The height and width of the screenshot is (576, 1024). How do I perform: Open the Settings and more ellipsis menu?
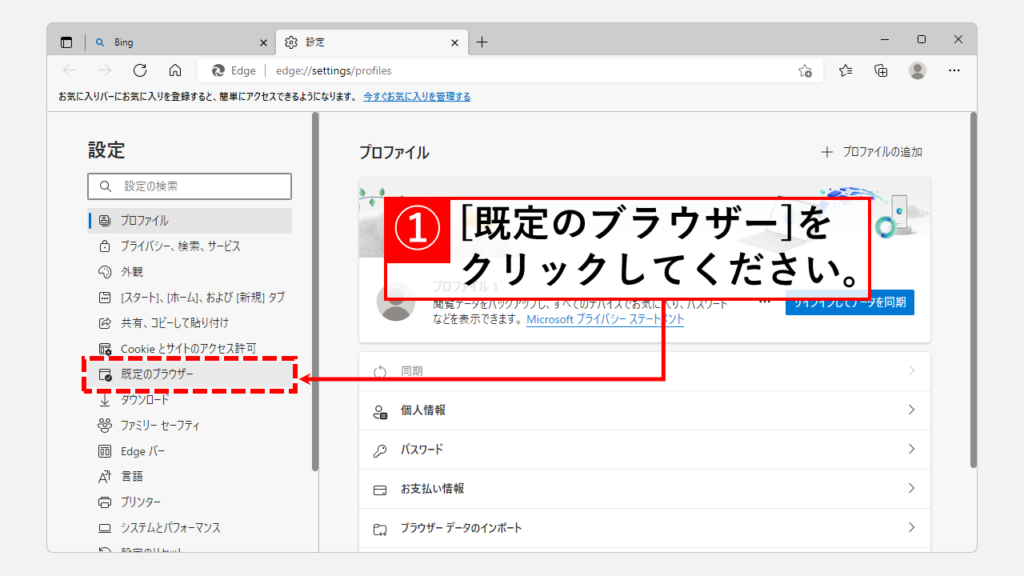(x=954, y=71)
